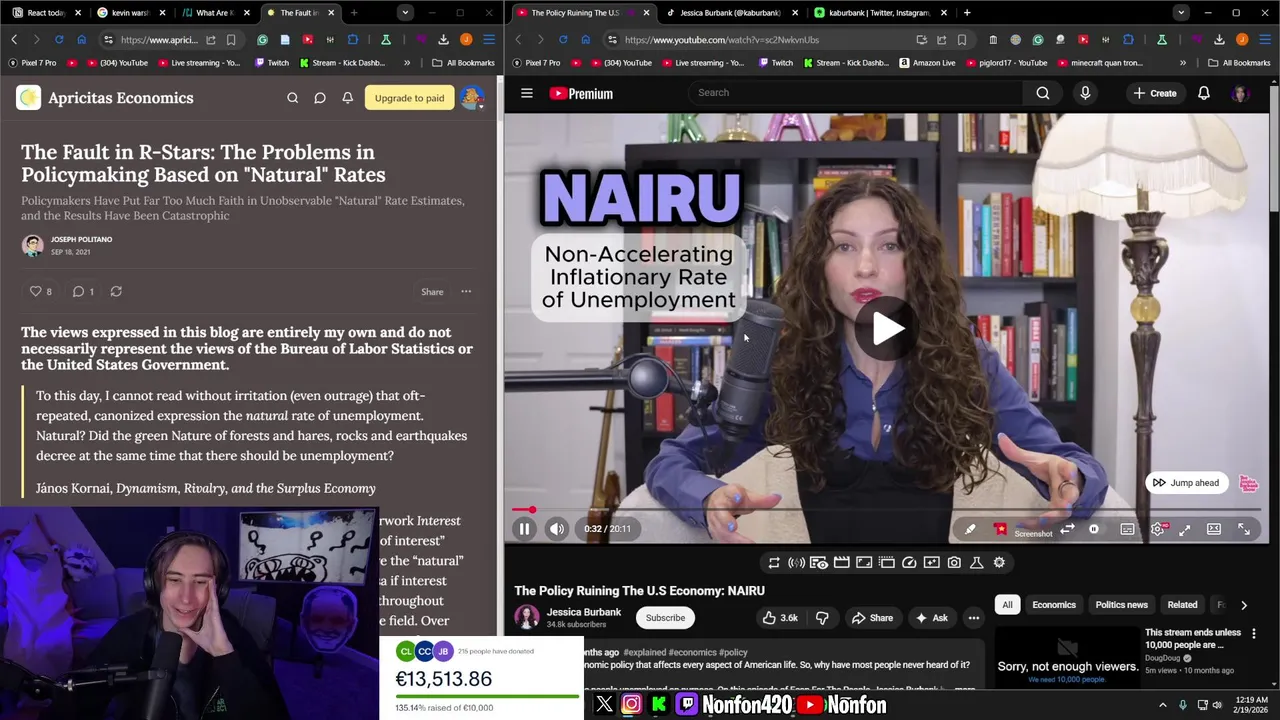Open Apricitas profile avatar dropdown
1280x720 pixels.
pos(473,98)
